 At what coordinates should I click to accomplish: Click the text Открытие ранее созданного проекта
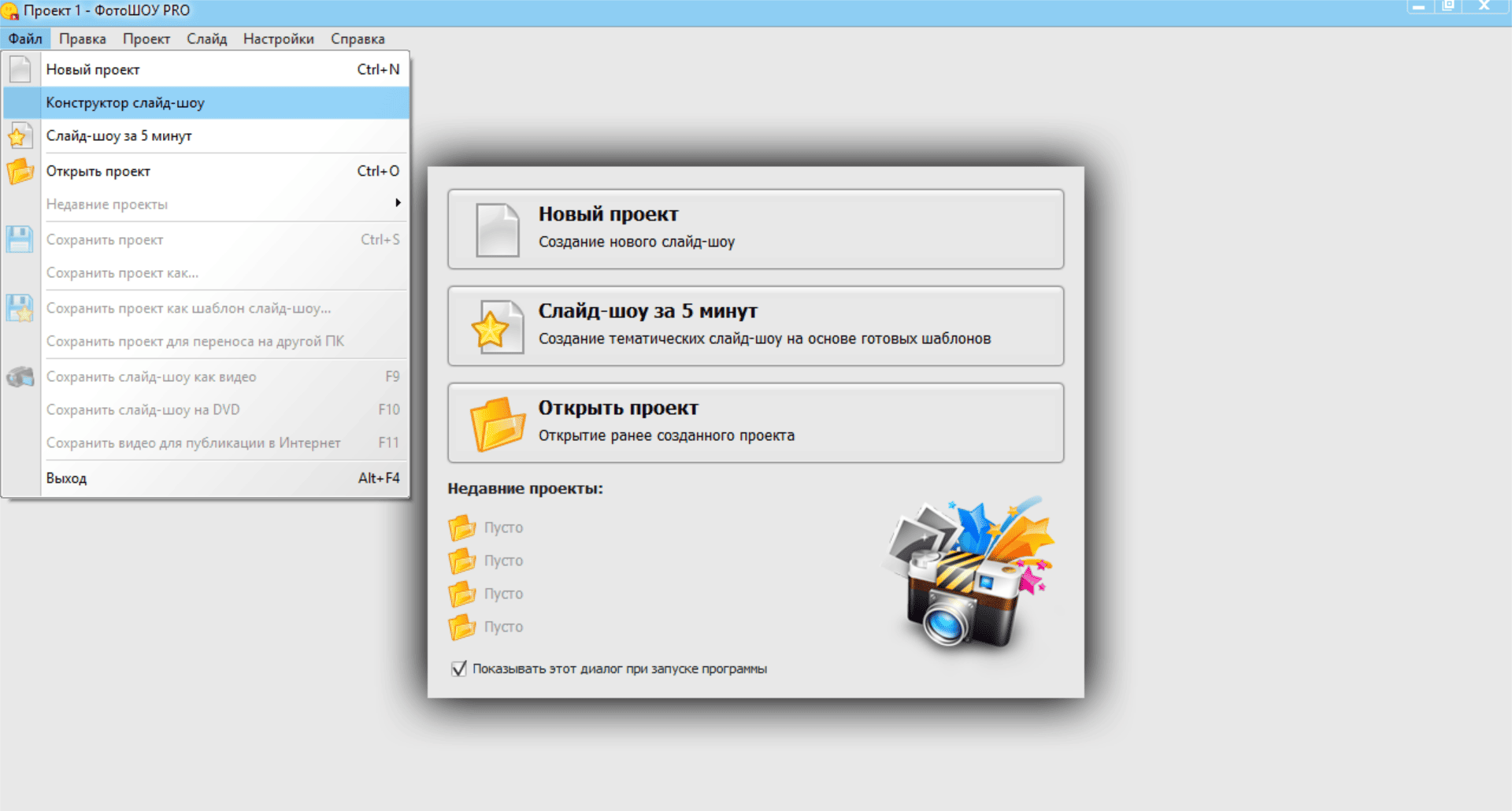coord(666,435)
